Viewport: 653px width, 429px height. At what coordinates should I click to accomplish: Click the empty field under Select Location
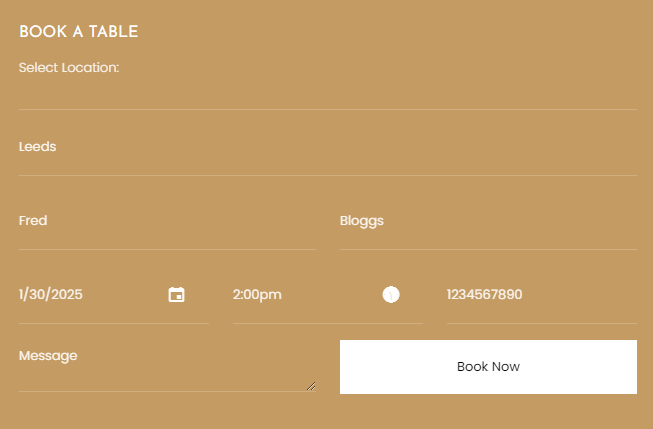coord(328,95)
